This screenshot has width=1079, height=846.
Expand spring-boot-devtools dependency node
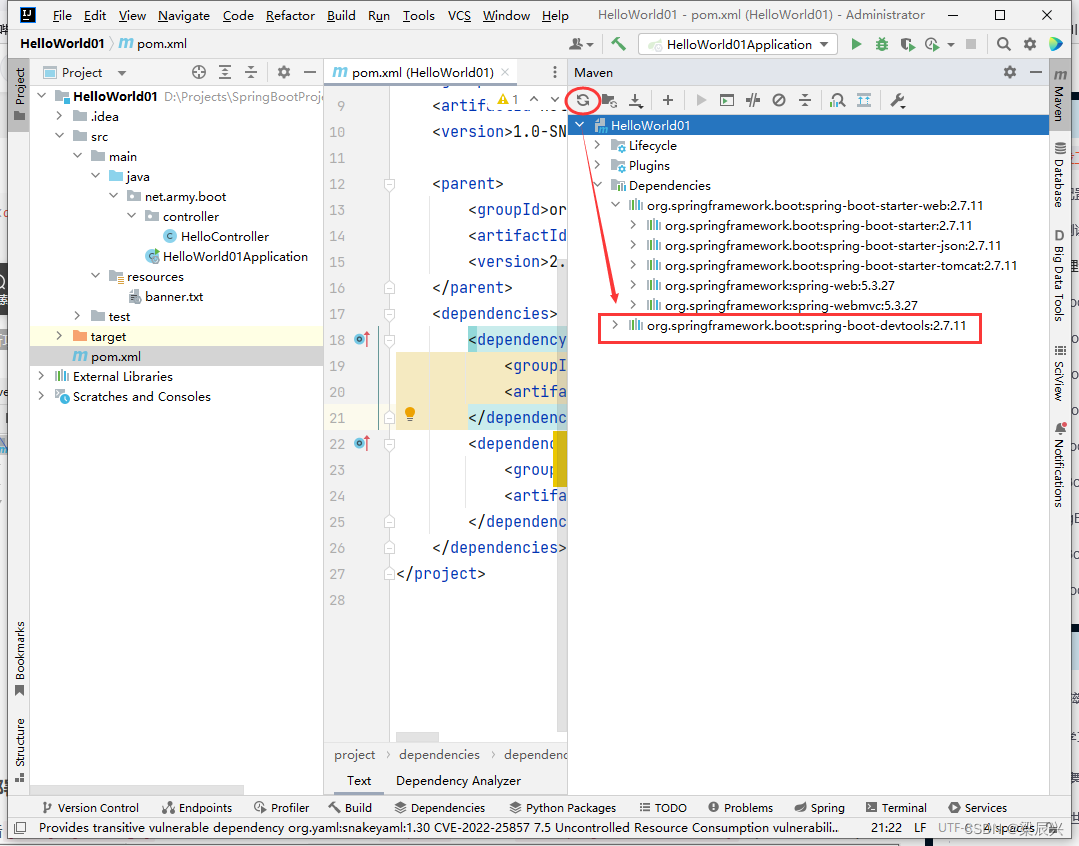tap(615, 324)
